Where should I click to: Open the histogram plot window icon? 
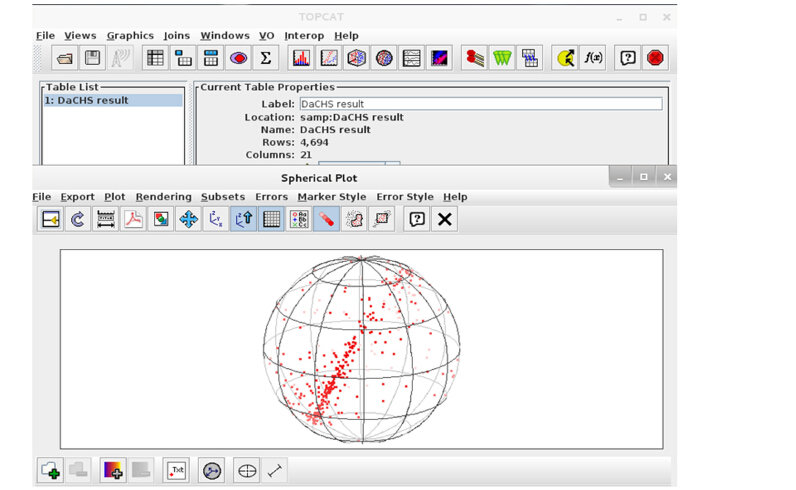(301, 59)
